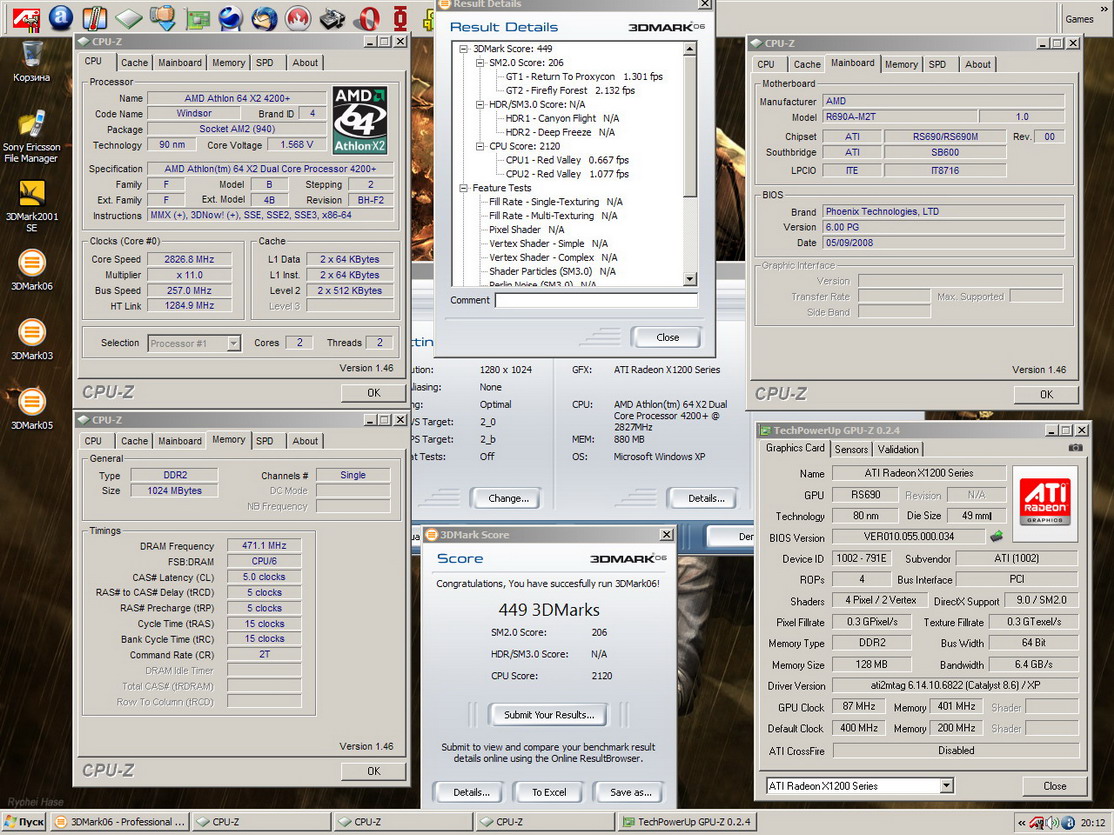Open the Sensors tab in GPU-Z
This screenshot has width=1114, height=835.
pyautogui.click(x=851, y=449)
